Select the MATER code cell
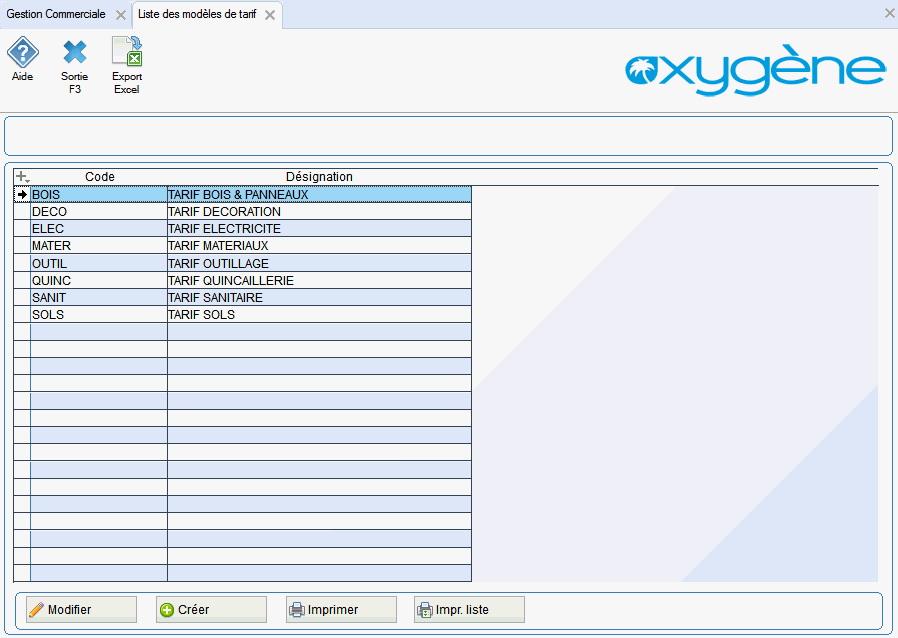This screenshot has height=638, width=898. pos(99,246)
